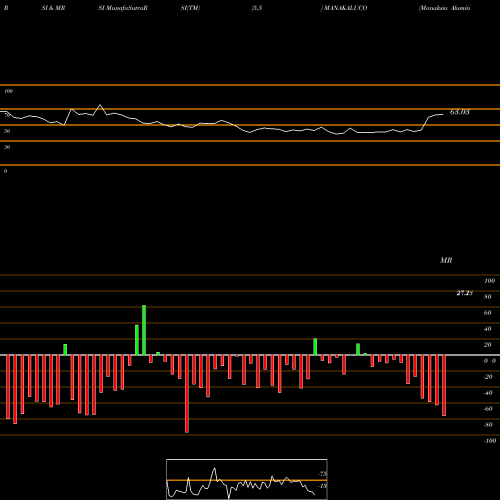The image size is (500, 500).
Task: Click the RSI value 63.03 label
Action: click(x=460, y=112)
